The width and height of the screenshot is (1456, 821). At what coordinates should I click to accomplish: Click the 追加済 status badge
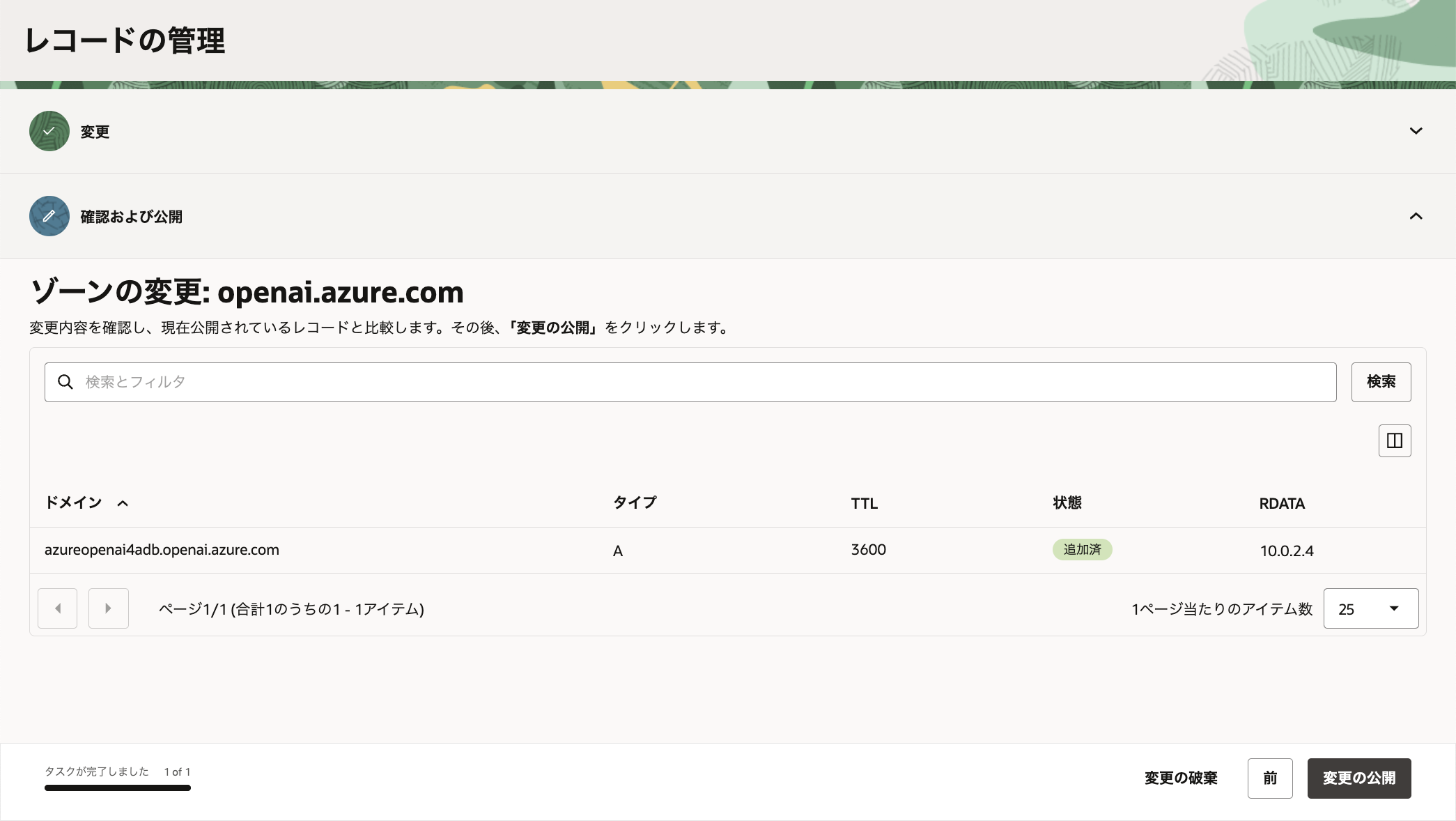click(x=1082, y=549)
